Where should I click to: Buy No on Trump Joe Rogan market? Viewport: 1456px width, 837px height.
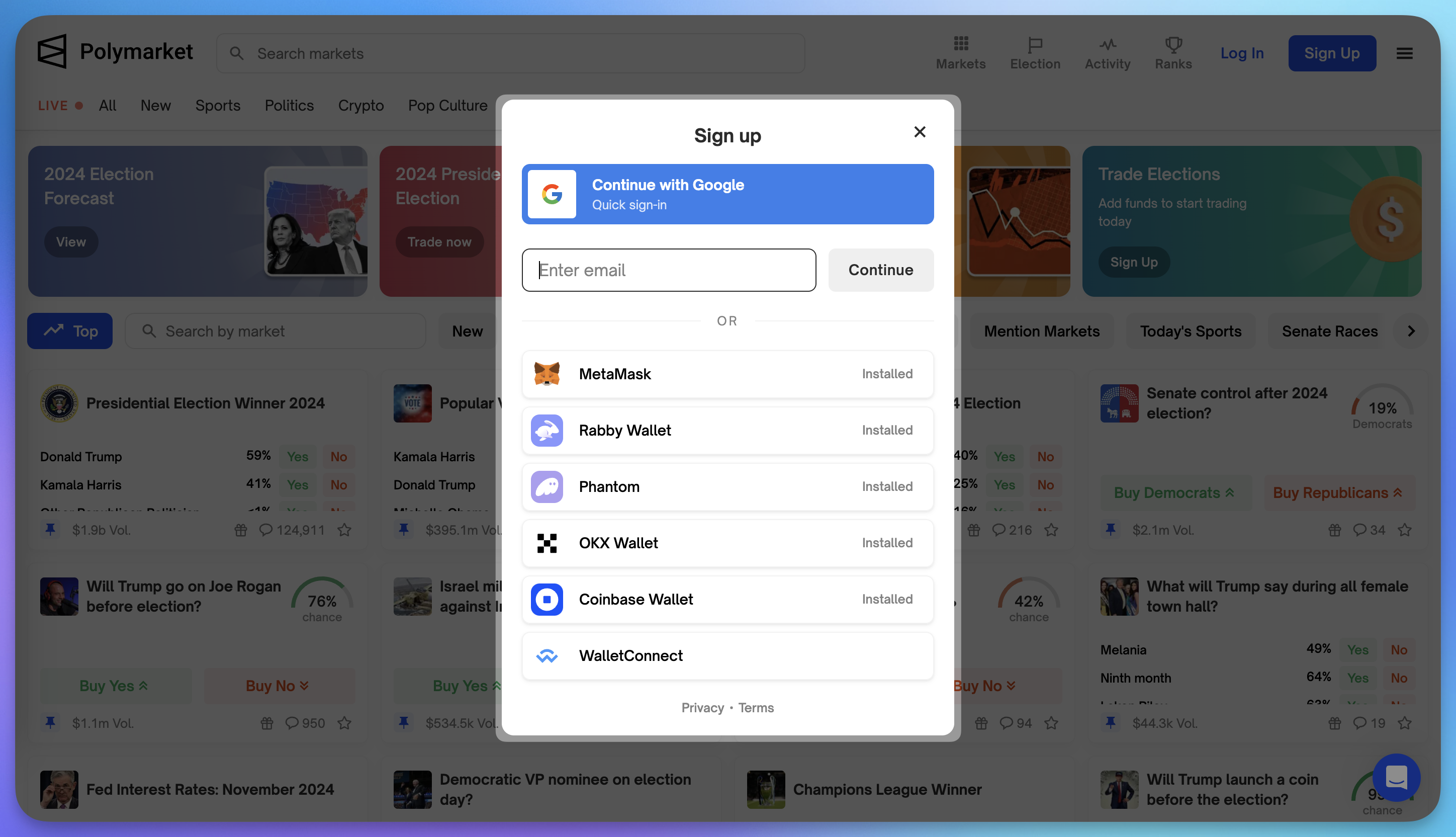pos(279,686)
